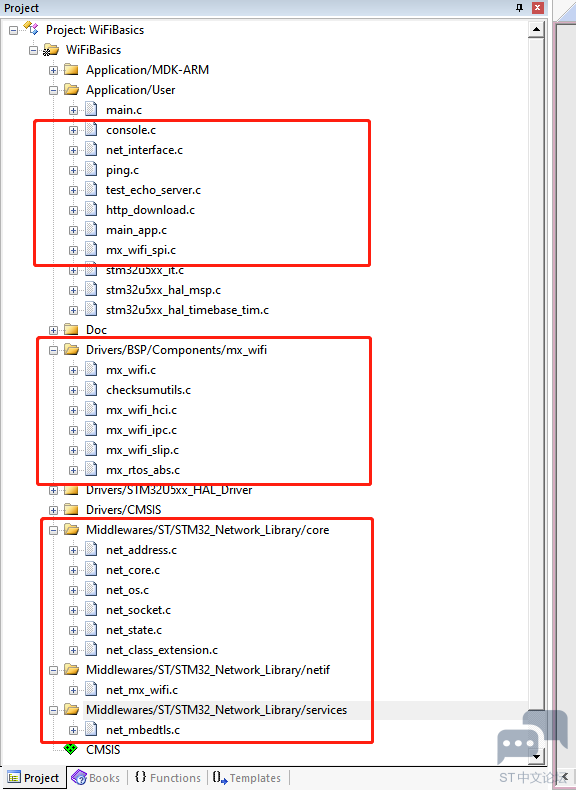Click the net_socket.c file icon
This screenshot has height=793, width=576.
[x=91, y=609]
